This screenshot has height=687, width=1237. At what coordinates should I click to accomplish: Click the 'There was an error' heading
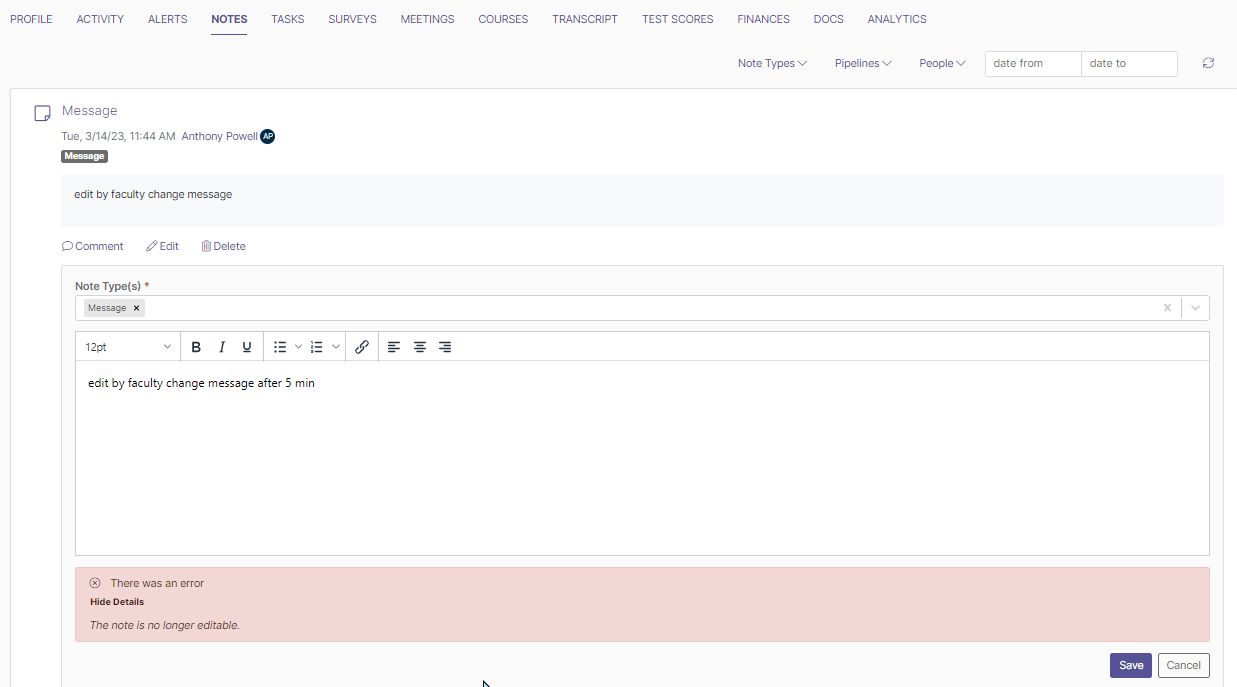pyautogui.click(x=157, y=583)
